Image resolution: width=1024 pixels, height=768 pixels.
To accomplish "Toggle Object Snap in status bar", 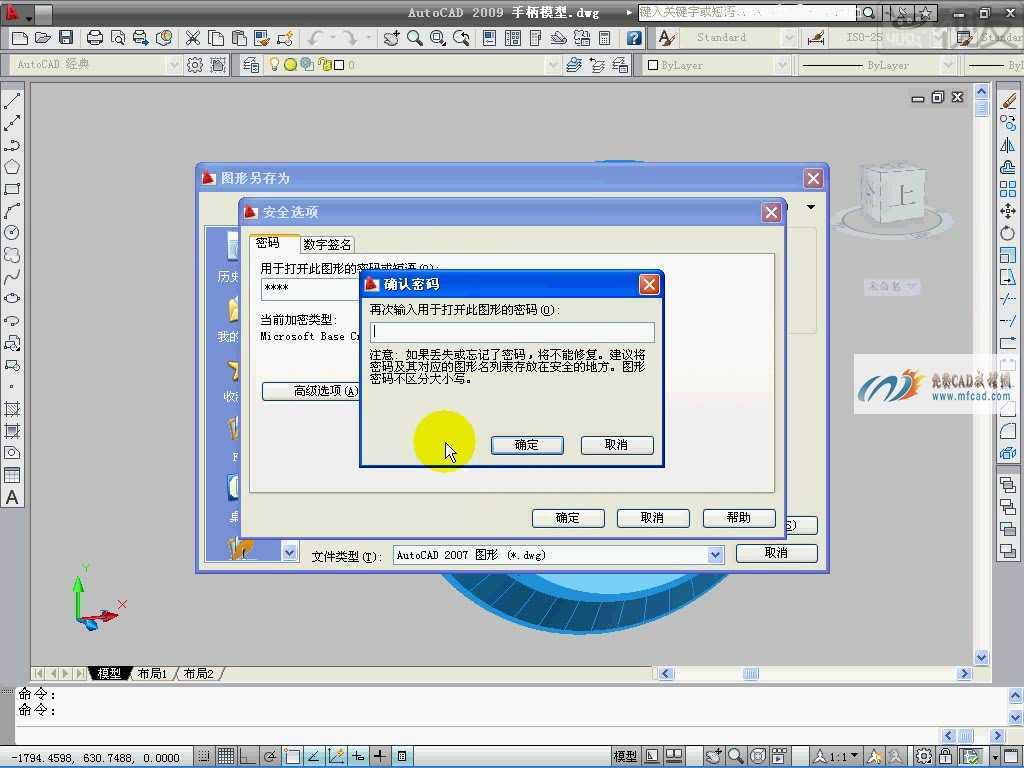I will coord(292,756).
